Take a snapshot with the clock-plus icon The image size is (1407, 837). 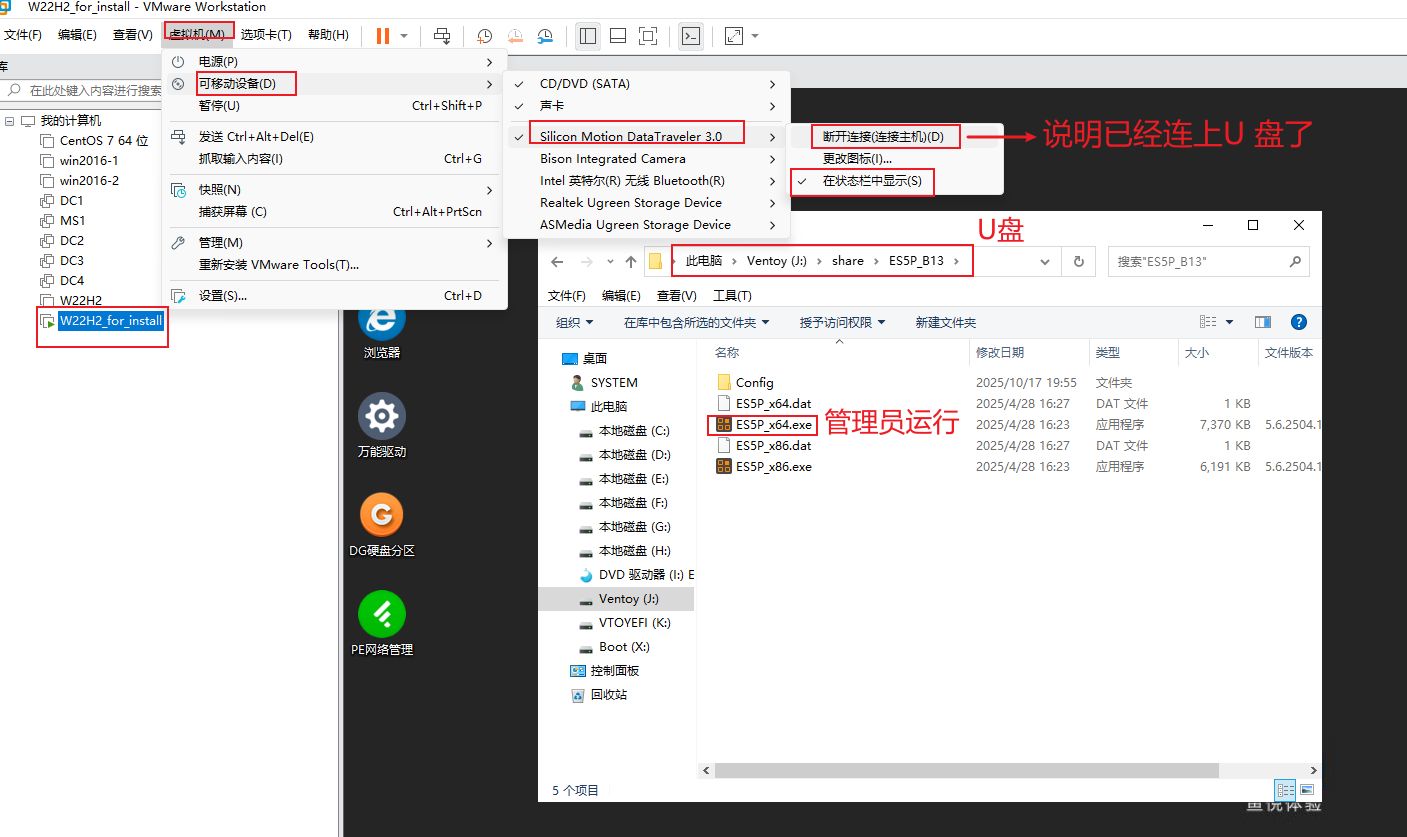click(x=484, y=36)
